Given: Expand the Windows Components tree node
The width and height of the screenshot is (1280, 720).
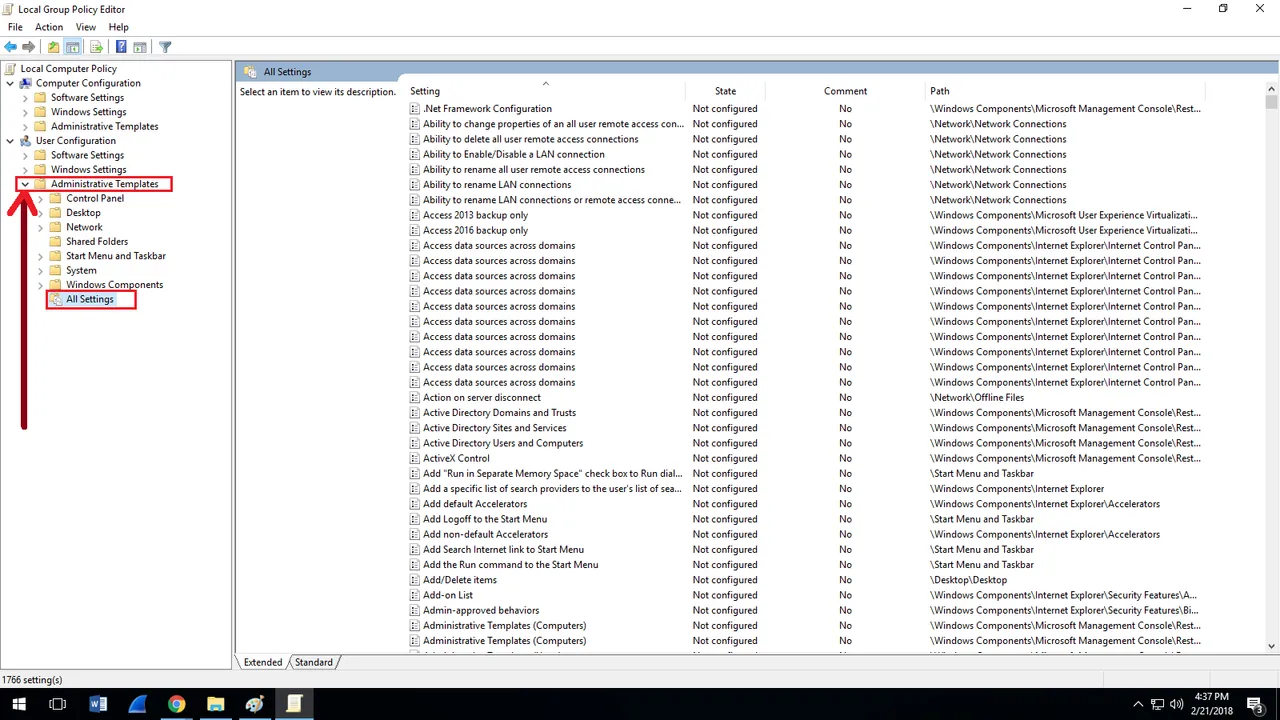Looking at the screenshot, I should [41, 285].
